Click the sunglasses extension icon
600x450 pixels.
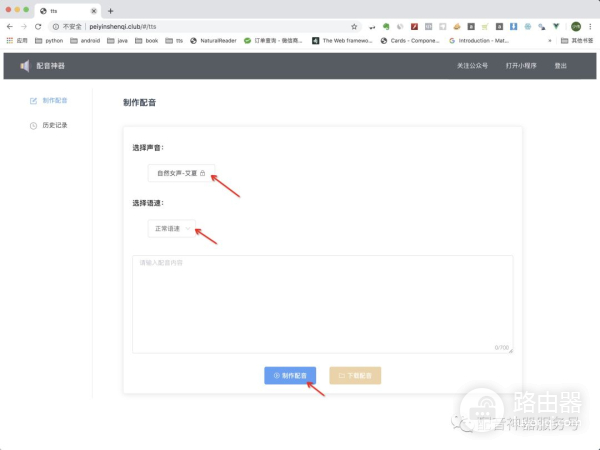click(372, 26)
